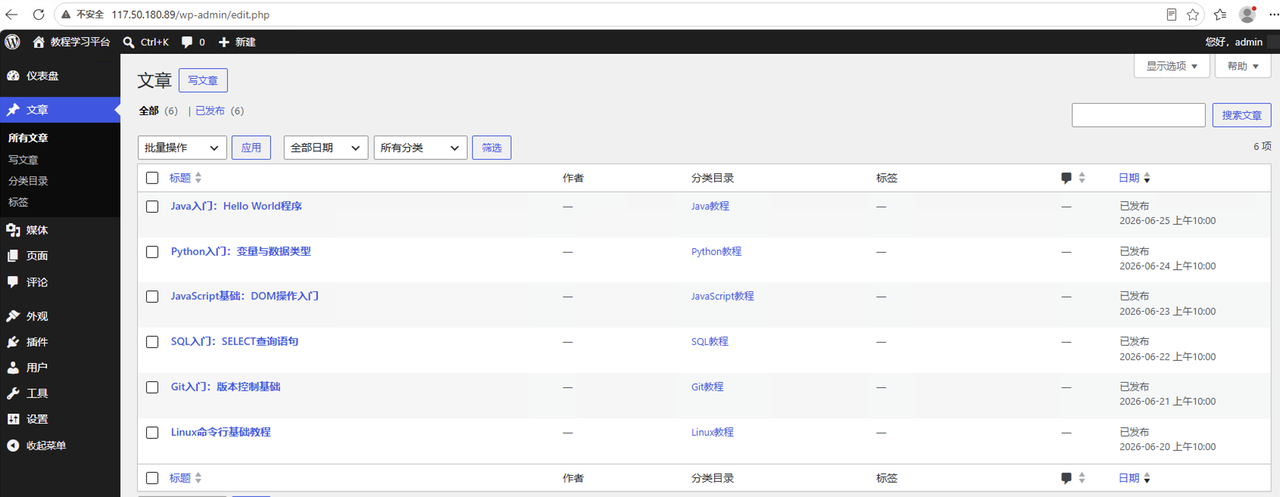Open the Python教程 category link
Viewport: 1280px width, 497px height.
[716, 252]
